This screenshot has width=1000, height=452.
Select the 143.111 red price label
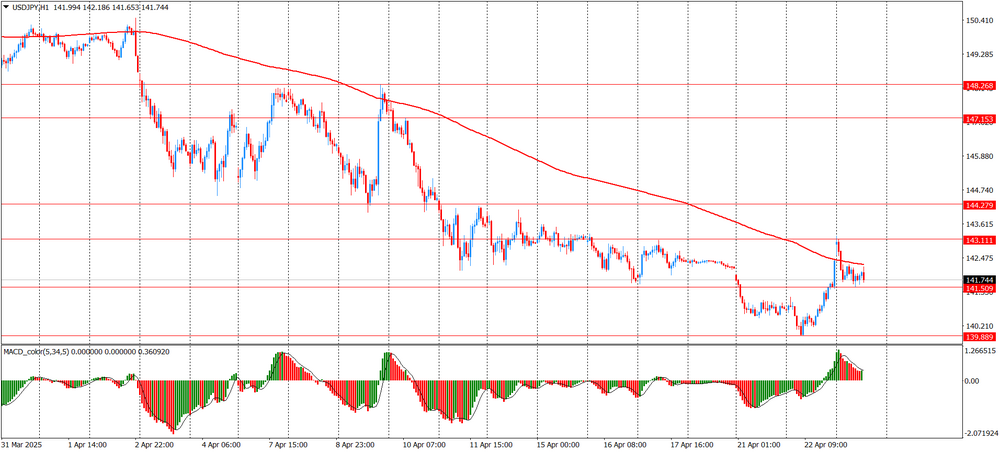click(979, 240)
